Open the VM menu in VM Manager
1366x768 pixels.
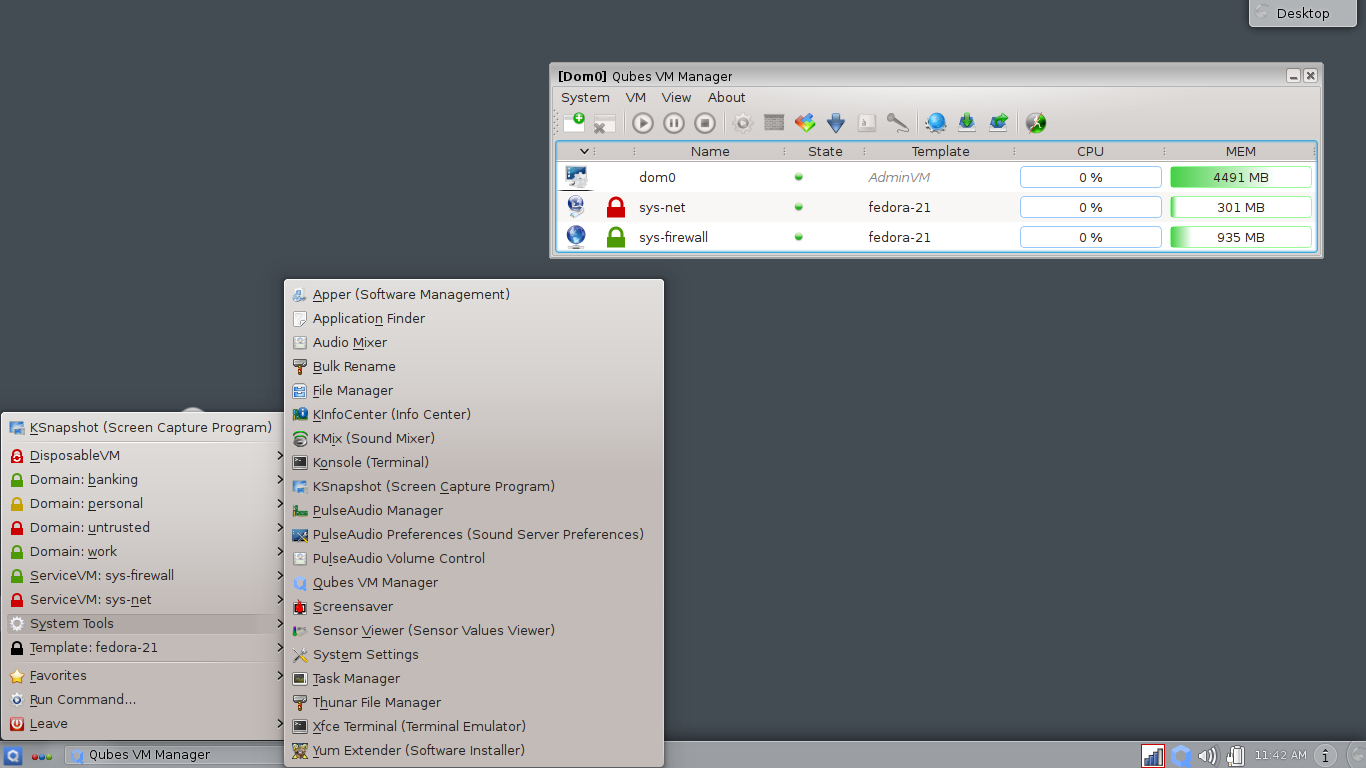point(636,97)
